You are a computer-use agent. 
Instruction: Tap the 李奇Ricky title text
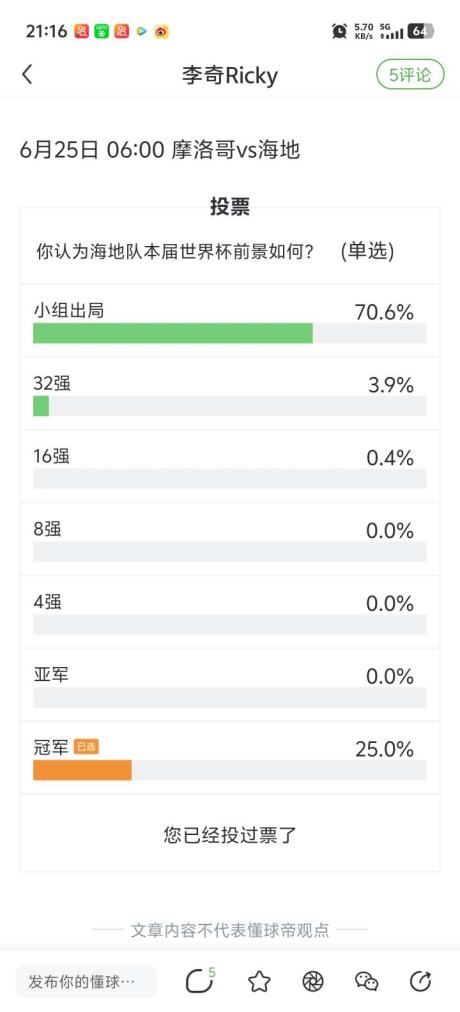point(230,76)
